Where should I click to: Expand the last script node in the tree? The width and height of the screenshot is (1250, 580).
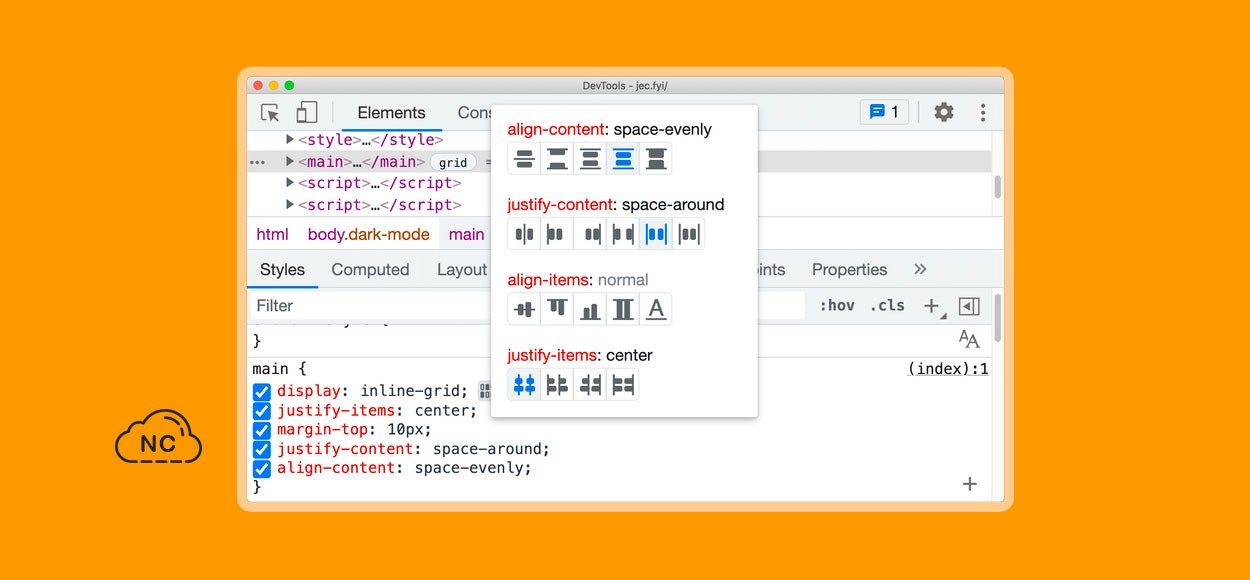[290, 205]
